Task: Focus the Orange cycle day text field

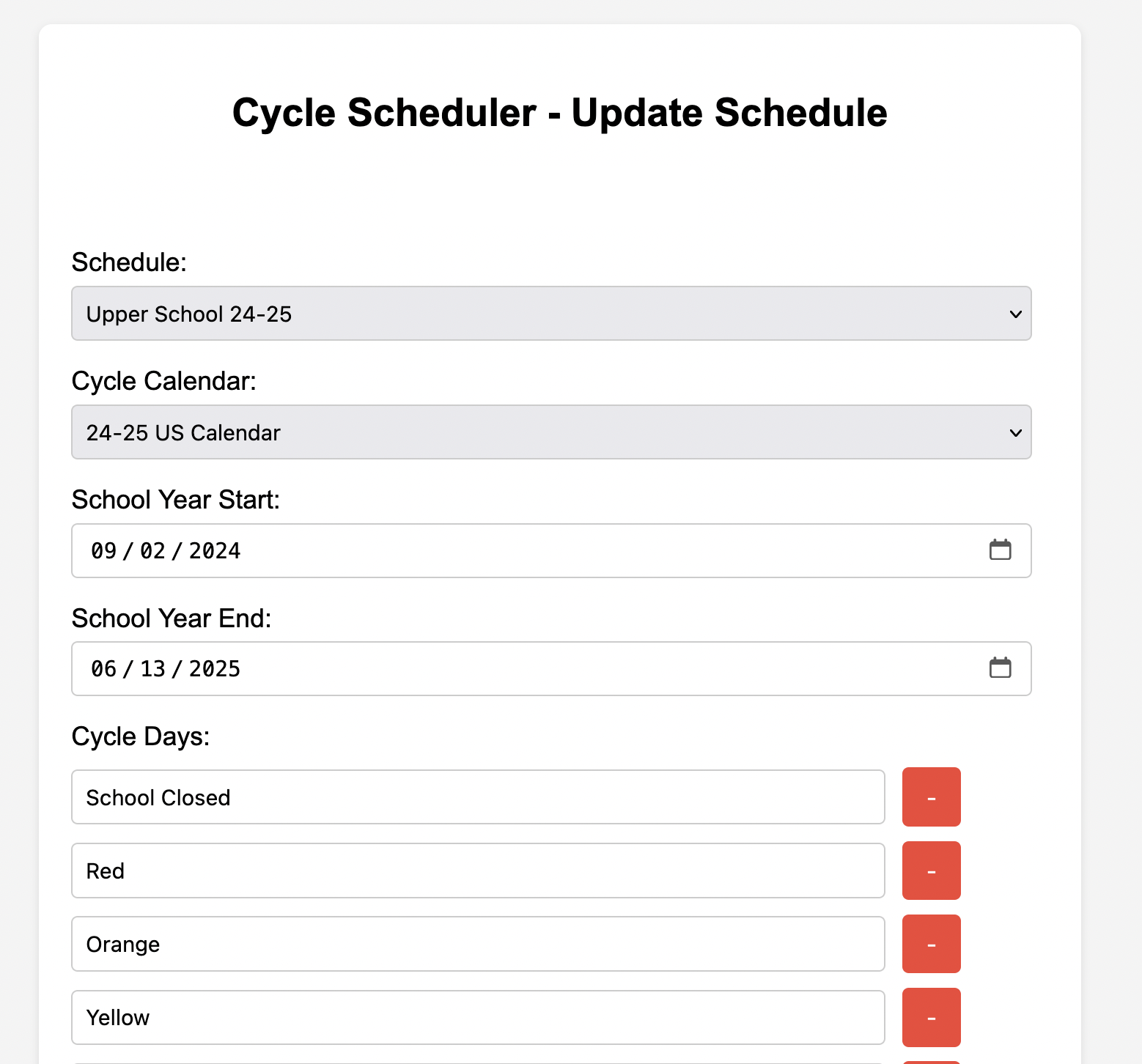Action: pos(478,944)
